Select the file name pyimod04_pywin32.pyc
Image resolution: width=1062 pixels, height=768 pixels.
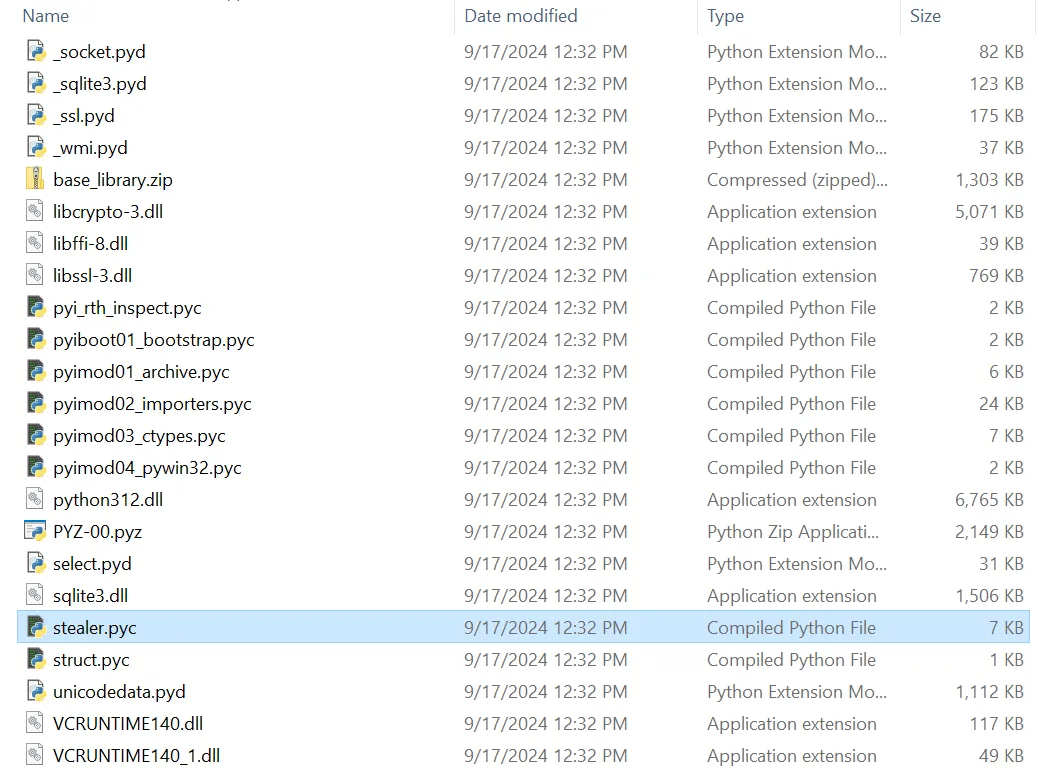coord(147,467)
